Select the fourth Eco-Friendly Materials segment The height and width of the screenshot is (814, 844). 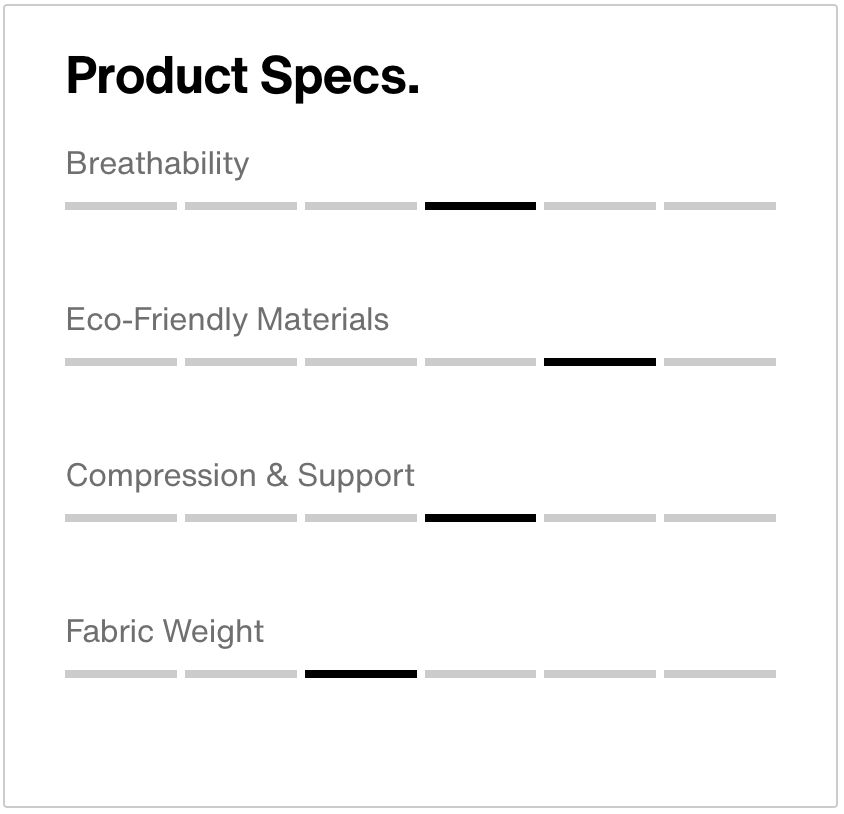[480, 362]
